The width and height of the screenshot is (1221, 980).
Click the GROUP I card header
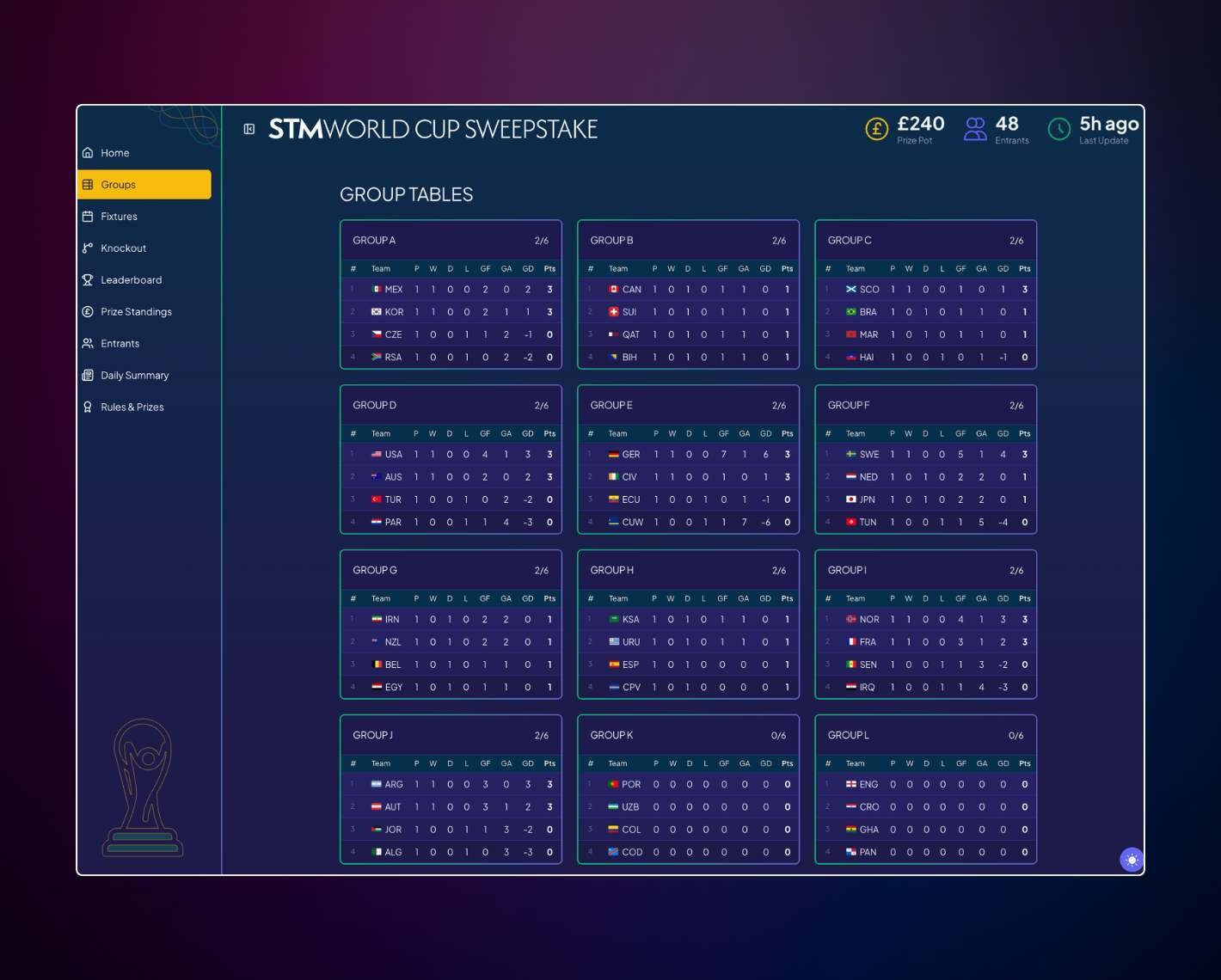pos(925,571)
